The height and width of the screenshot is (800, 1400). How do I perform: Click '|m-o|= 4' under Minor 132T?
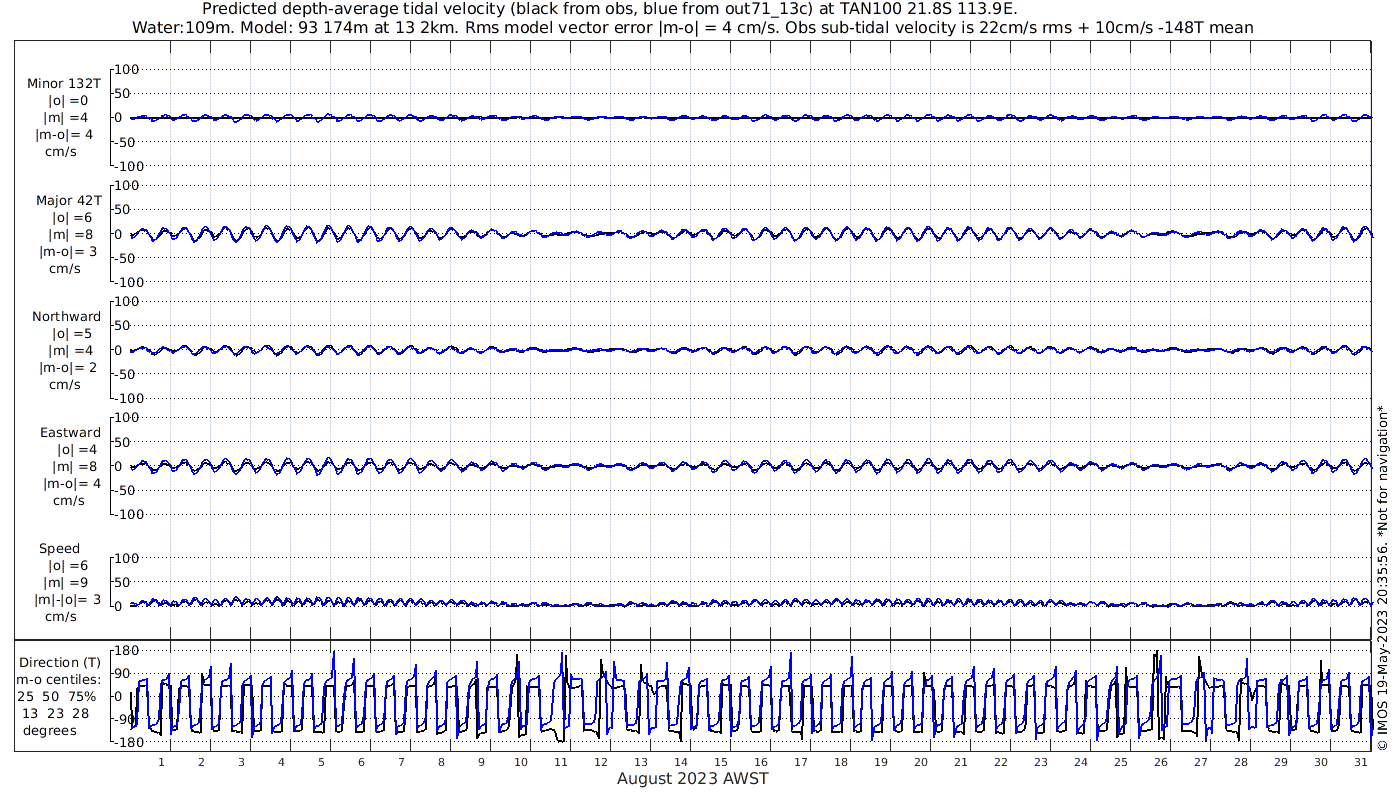point(65,135)
